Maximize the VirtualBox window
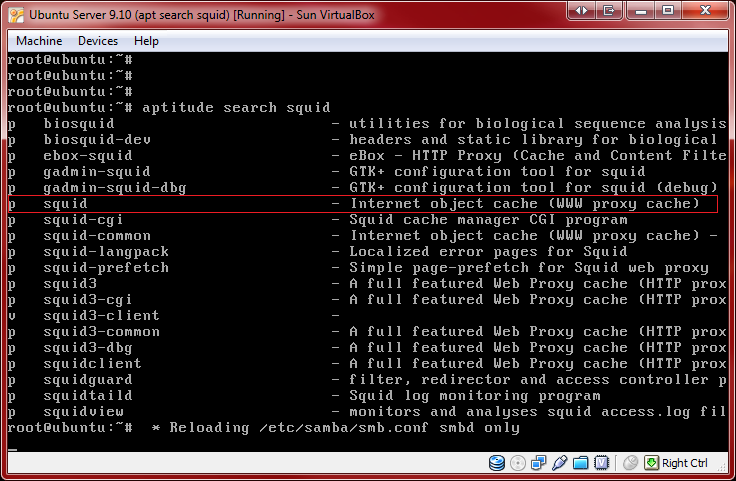The width and height of the screenshot is (736, 481). (668, 10)
